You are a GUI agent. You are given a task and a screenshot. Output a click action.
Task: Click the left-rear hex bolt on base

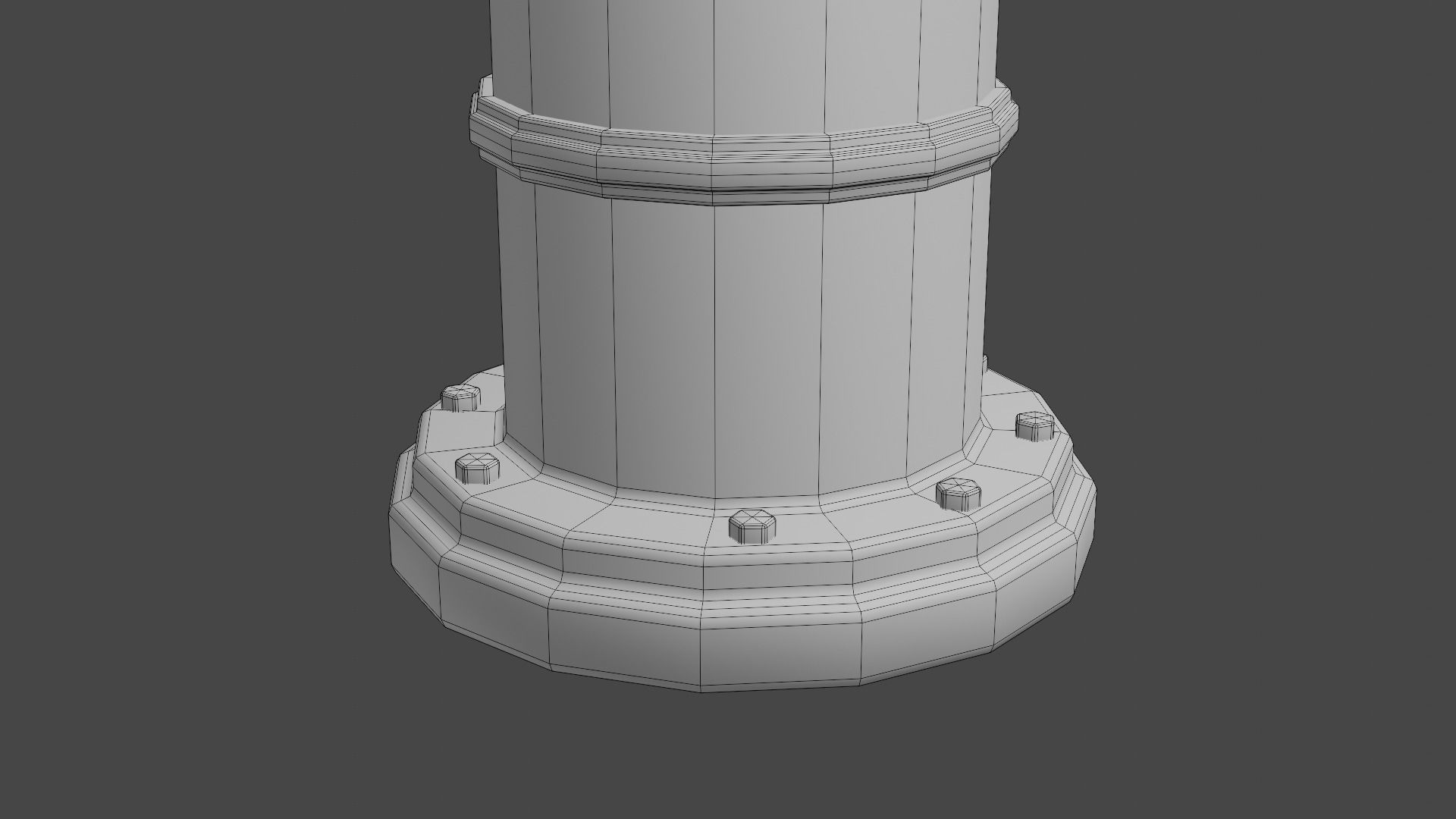(x=460, y=397)
